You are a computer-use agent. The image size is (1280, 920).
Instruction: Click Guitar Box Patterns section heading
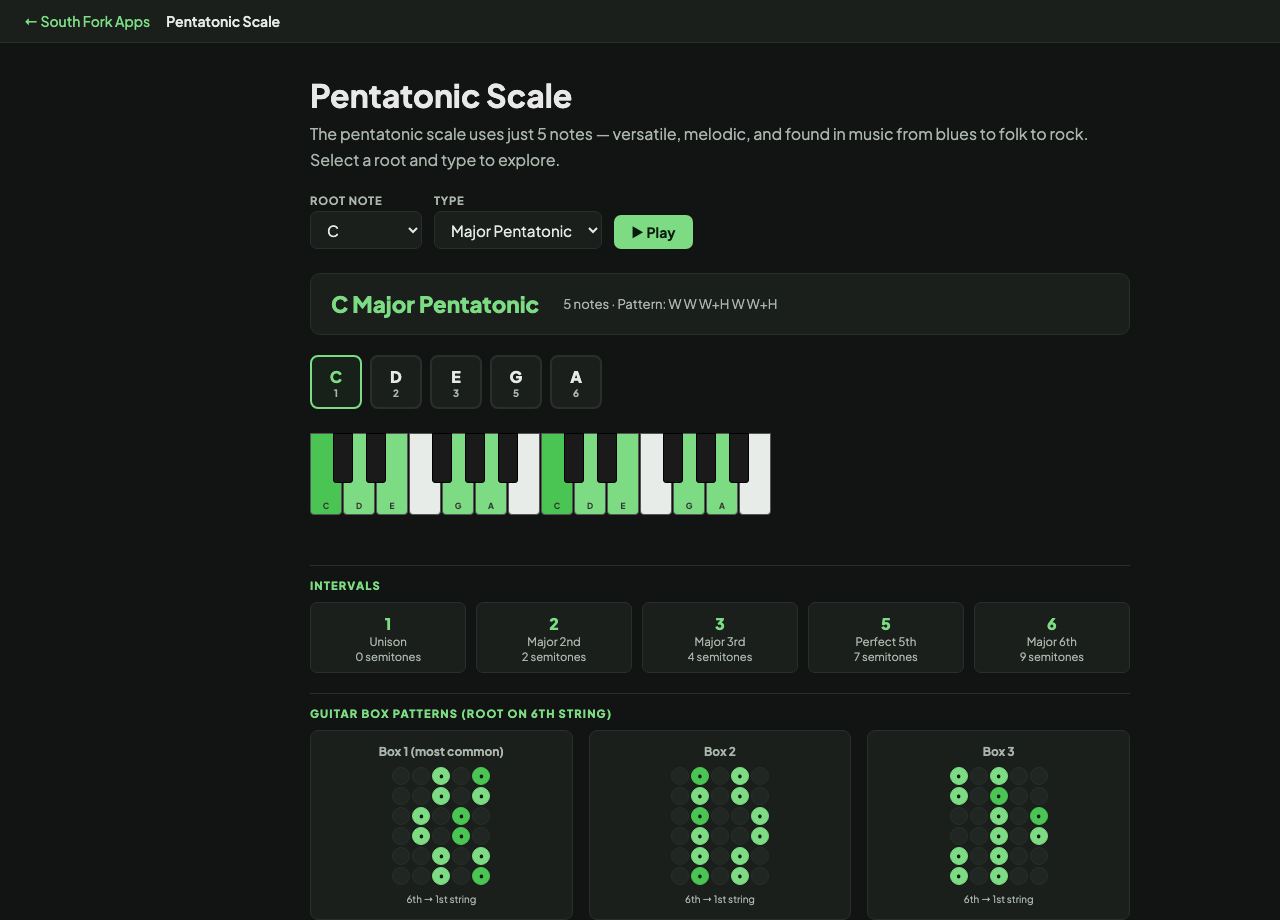pos(461,714)
